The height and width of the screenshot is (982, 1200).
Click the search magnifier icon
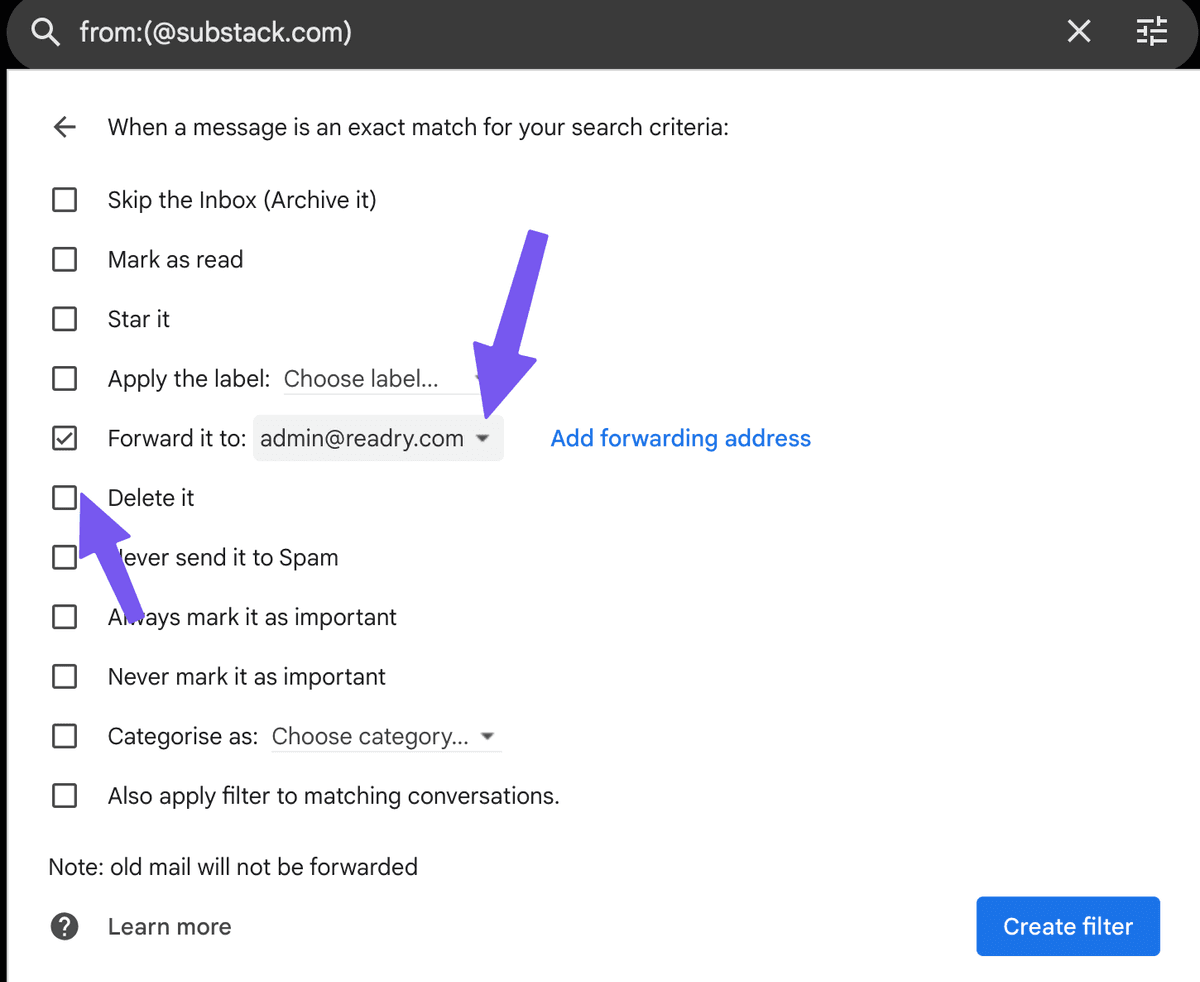tap(45, 32)
